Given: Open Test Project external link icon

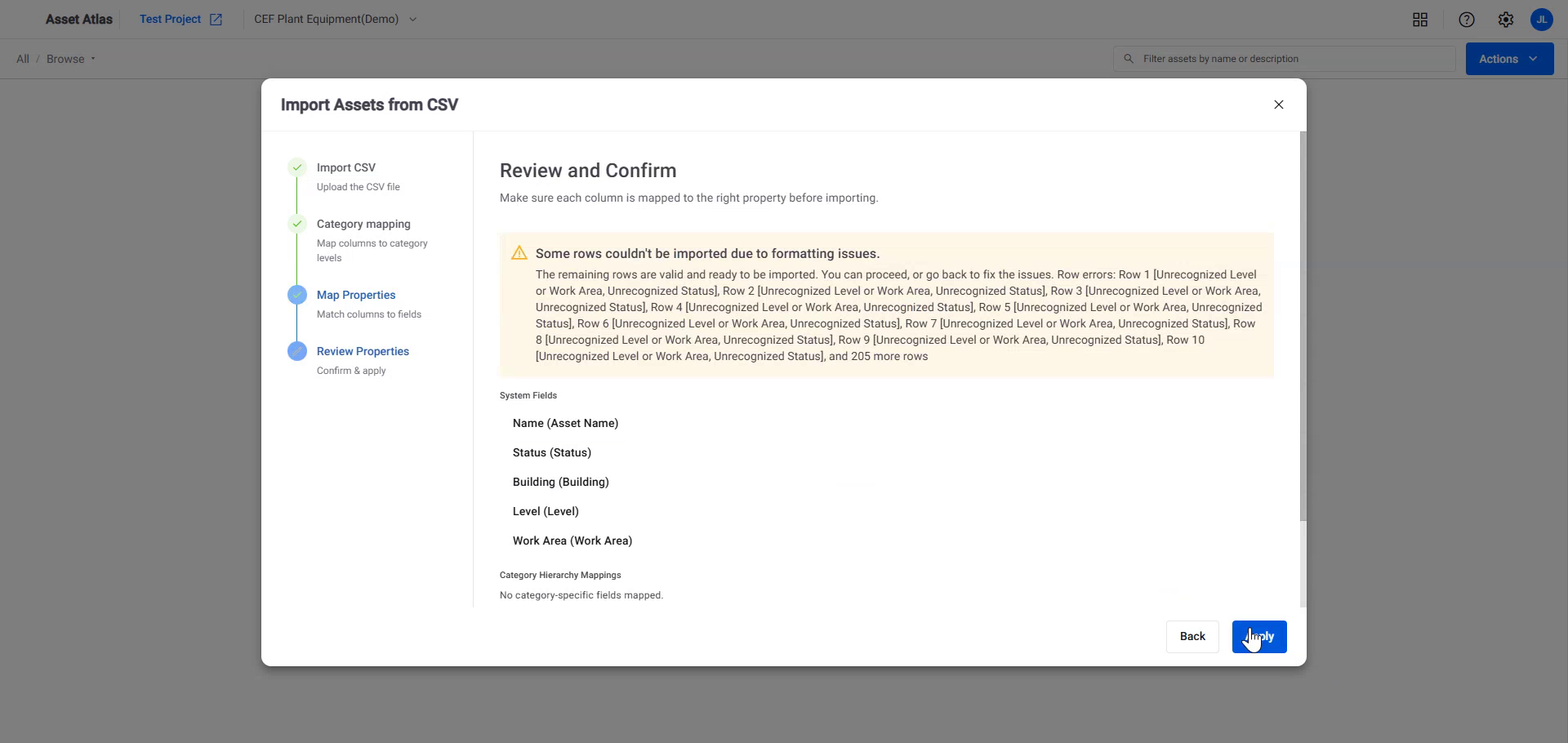Looking at the screenshot, I should pyautogui.click(x=216, y=20).
